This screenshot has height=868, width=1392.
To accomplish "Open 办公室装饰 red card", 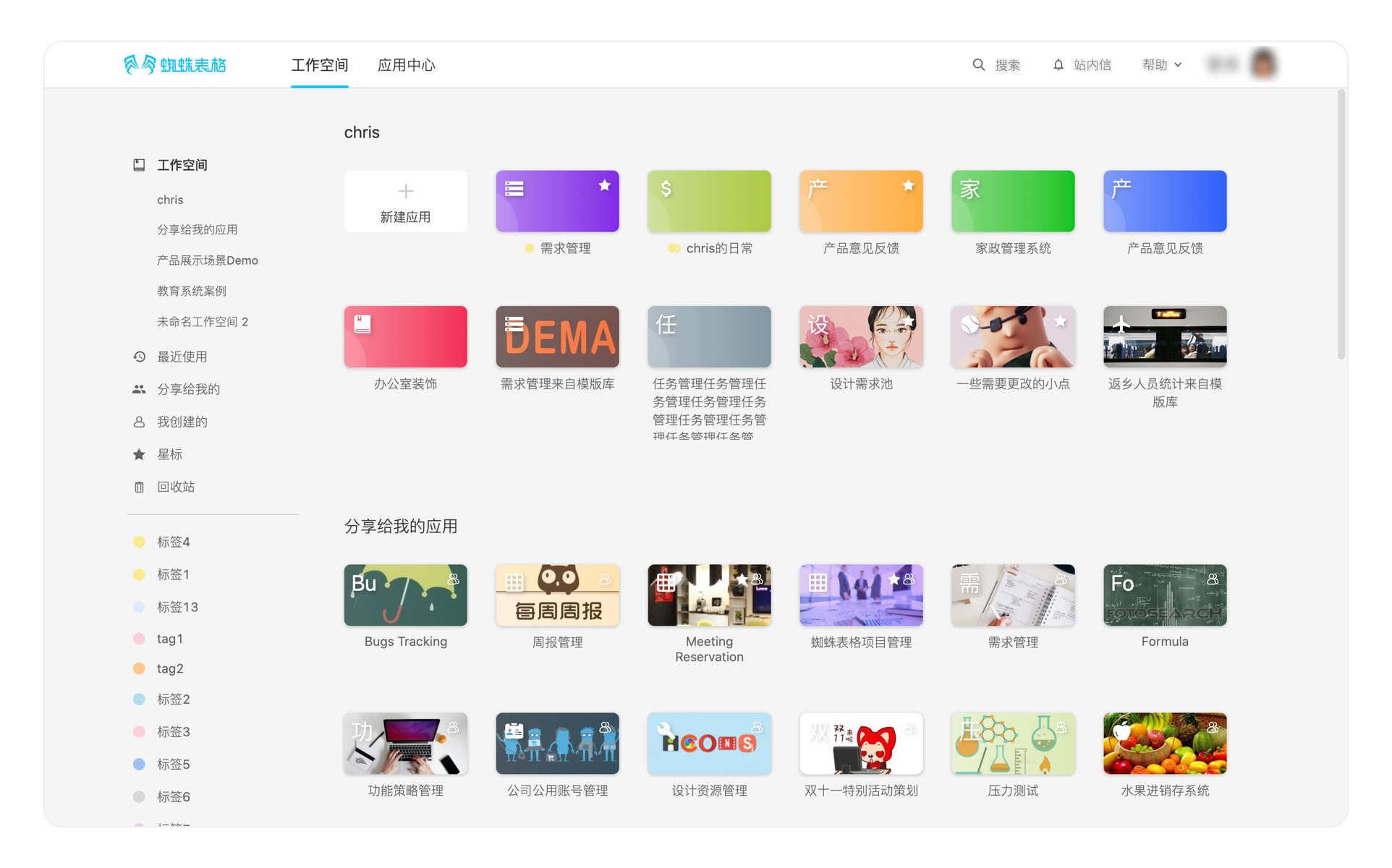I will (x=405, y=336).
